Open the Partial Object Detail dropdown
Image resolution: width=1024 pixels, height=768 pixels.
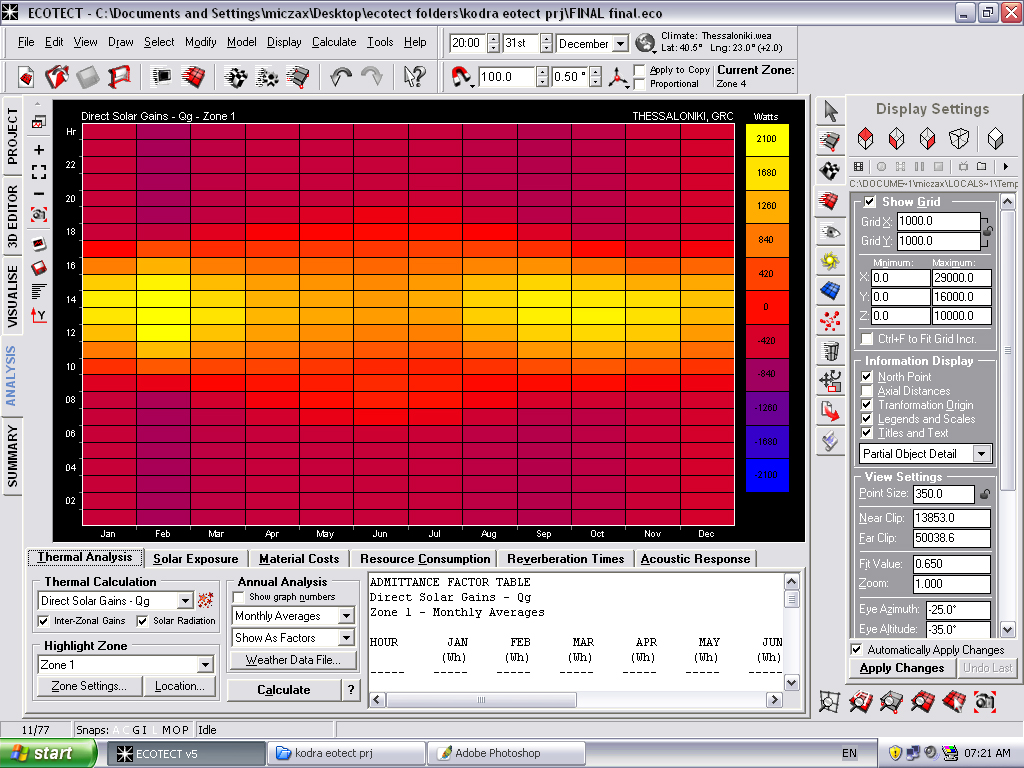[x=981, y=454]
